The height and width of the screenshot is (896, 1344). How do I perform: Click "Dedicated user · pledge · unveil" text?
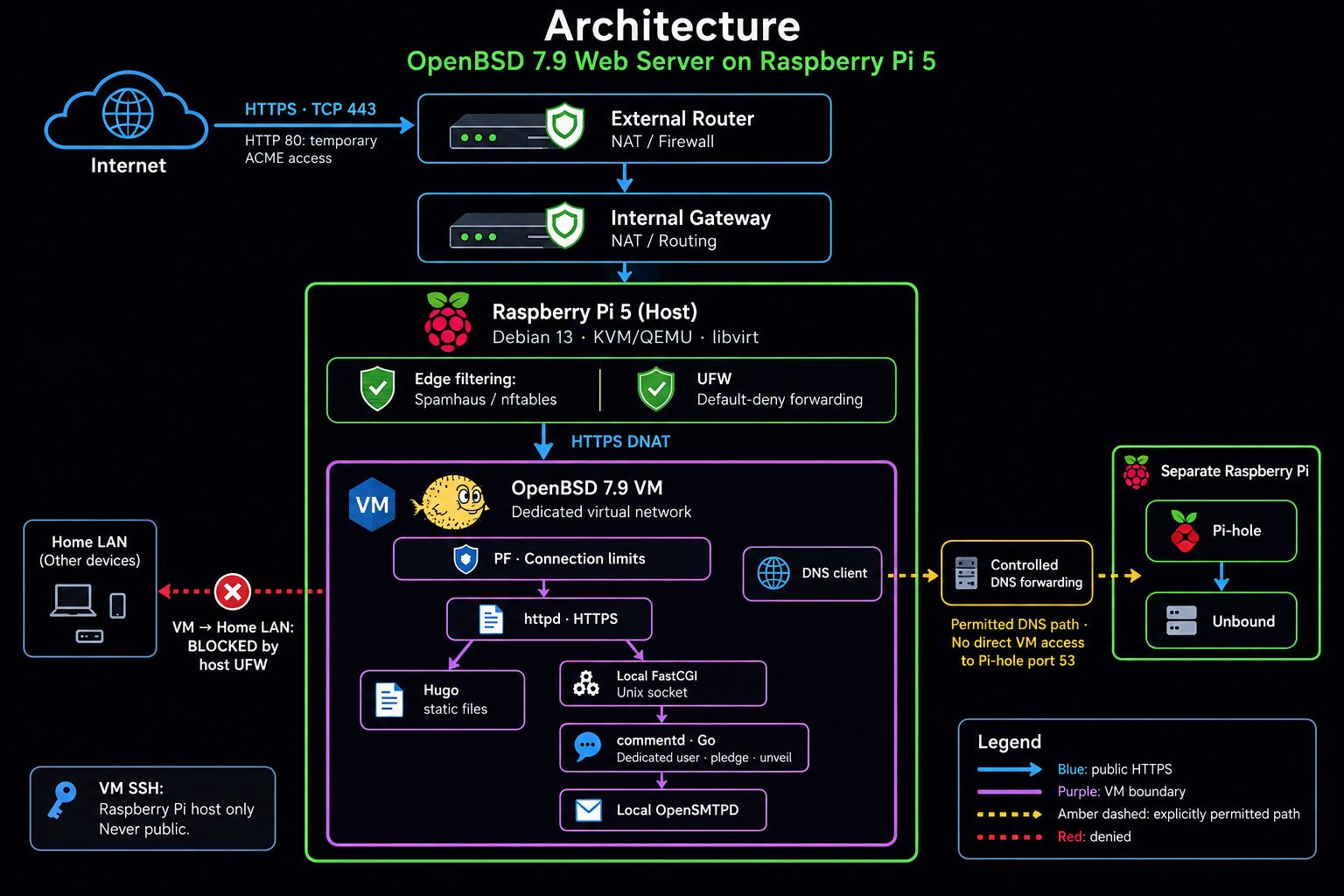point(703,758)
